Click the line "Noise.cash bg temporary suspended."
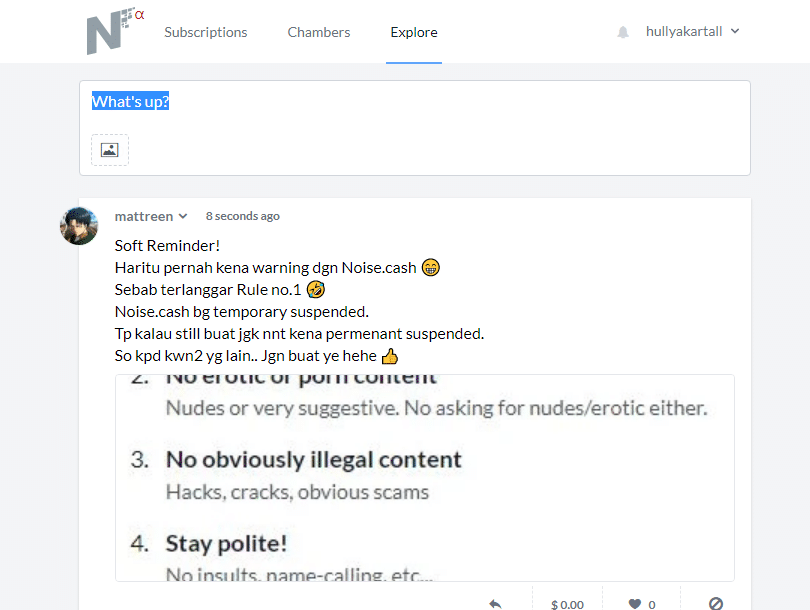 (x=242, y=311)
